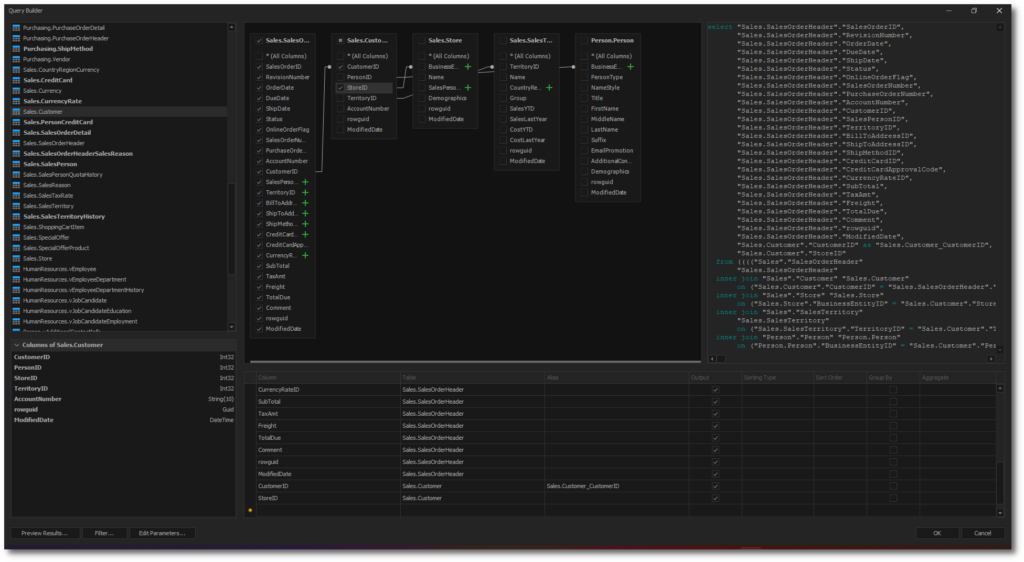Click green plus next to BusinessE... in Person.Person
This screenshot has height=562, width=1024.
(630, 67)
